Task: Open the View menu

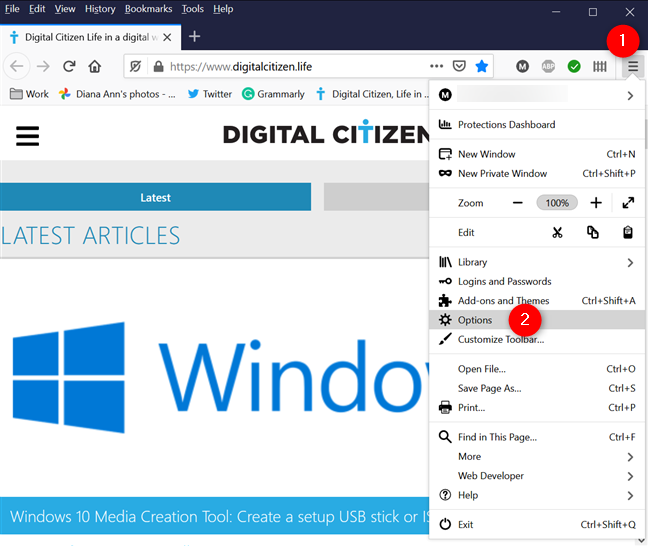Action: [65, 9]
